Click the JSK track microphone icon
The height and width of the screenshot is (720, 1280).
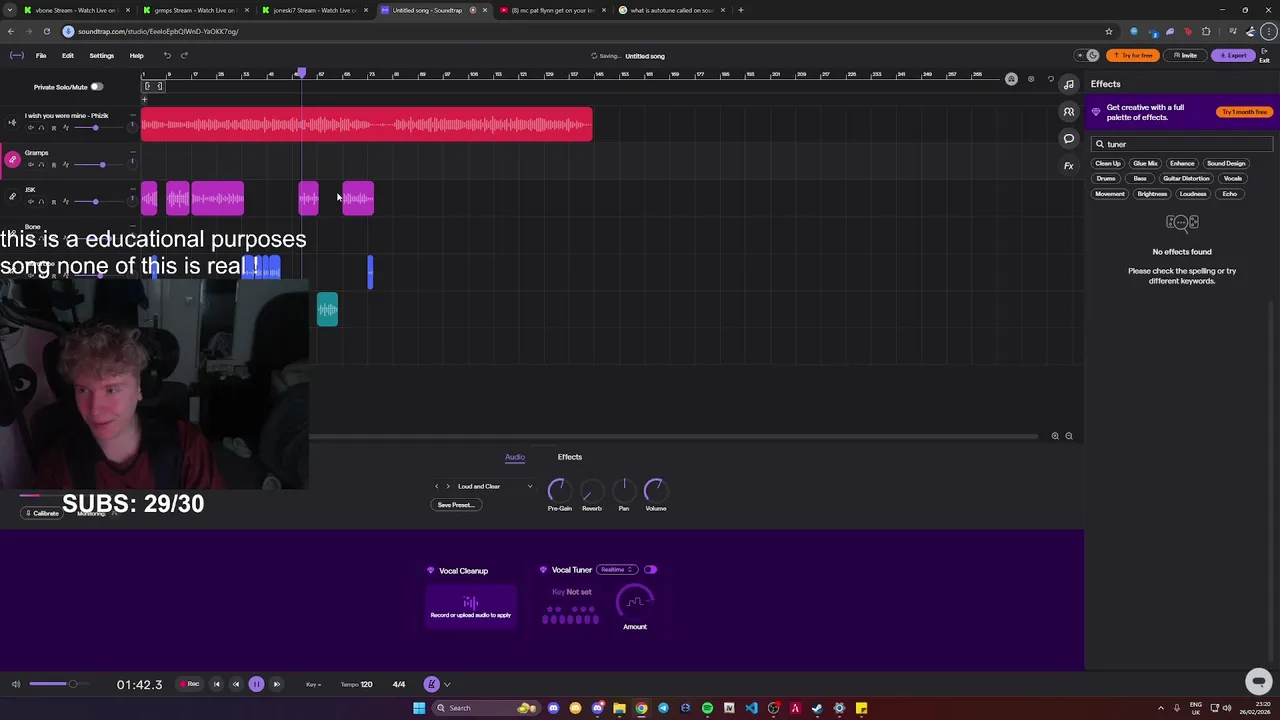coord(12,196)
